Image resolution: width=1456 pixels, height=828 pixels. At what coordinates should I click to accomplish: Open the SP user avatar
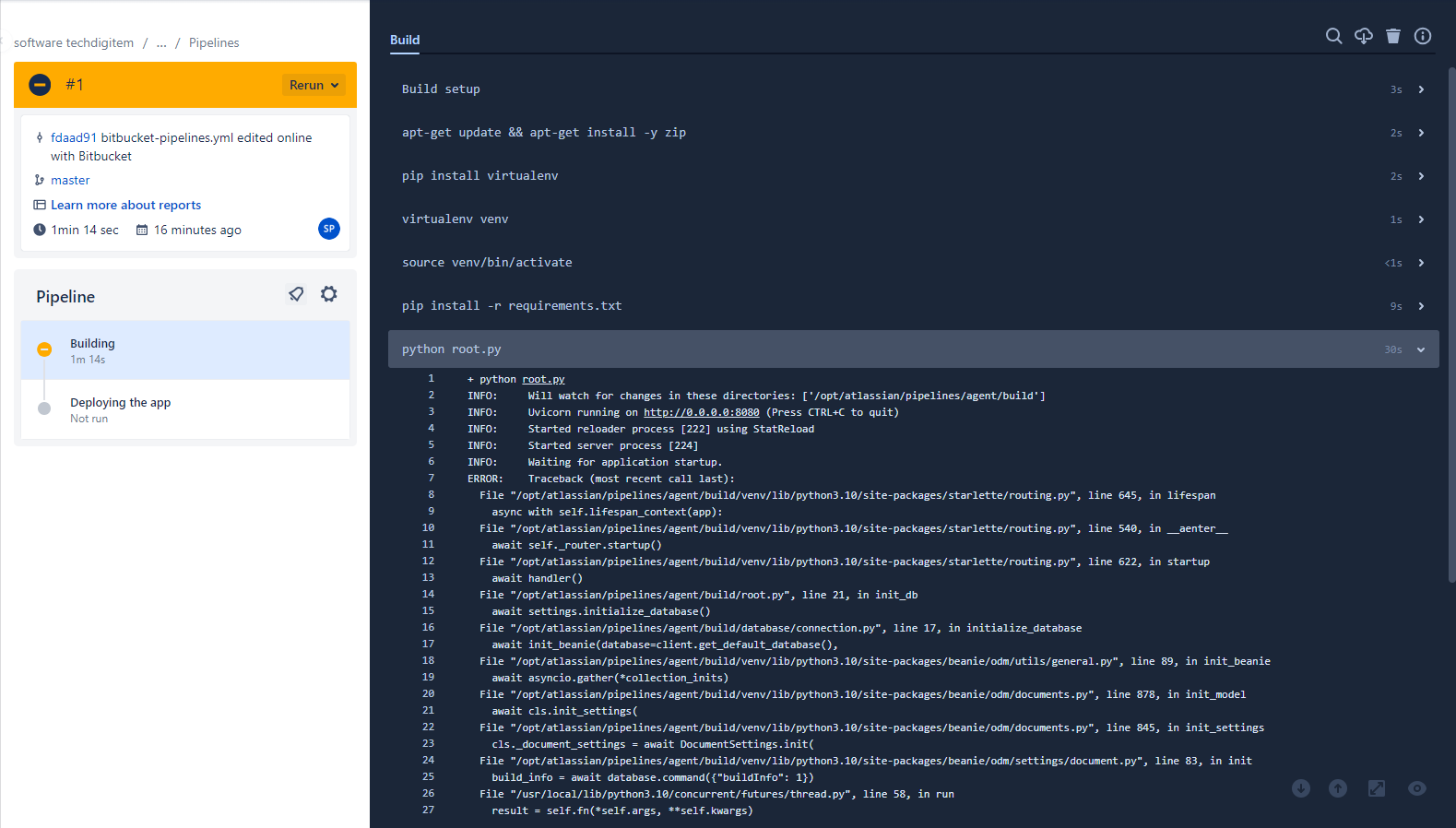pyautogui.click(x=329, y=229)
